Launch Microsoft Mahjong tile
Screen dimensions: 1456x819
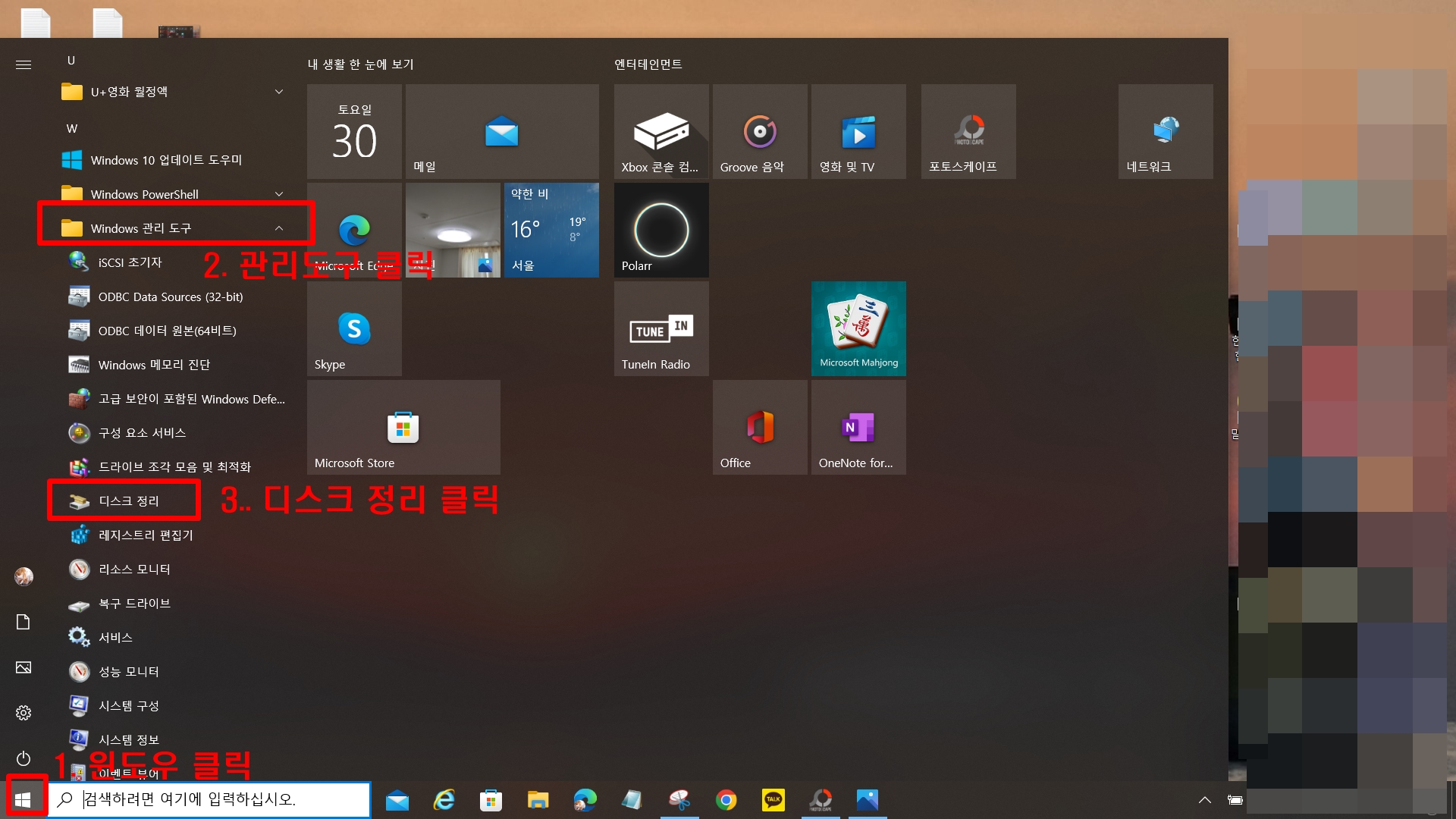pyautogui.click(x=858, y=329)
